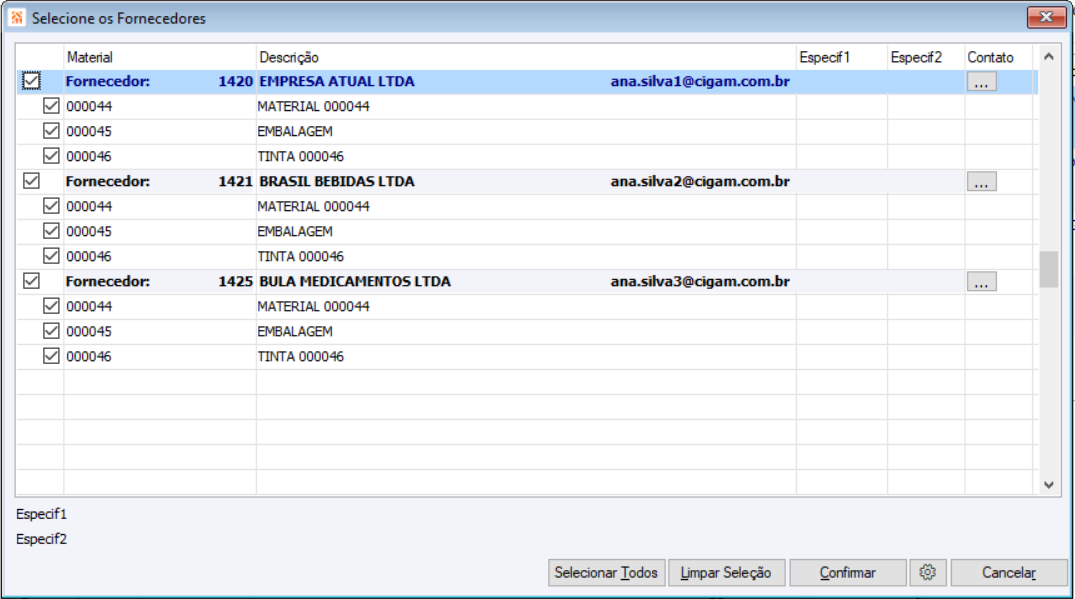Select EMBALAGEM description under supplier 1421
Image resolution: width=1075 pixels, height=599 pixels.
[295, 231]
